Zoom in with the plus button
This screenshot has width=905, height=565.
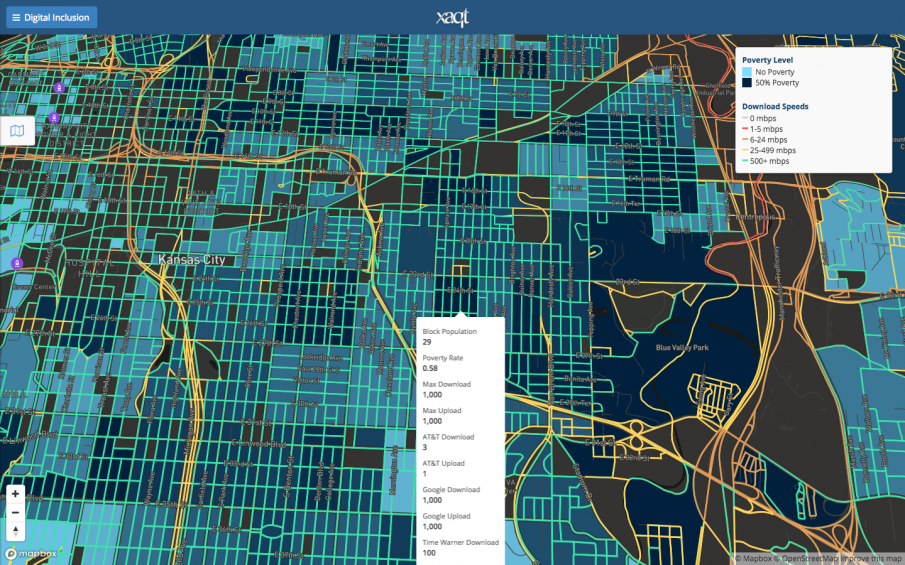coord(16,494)
